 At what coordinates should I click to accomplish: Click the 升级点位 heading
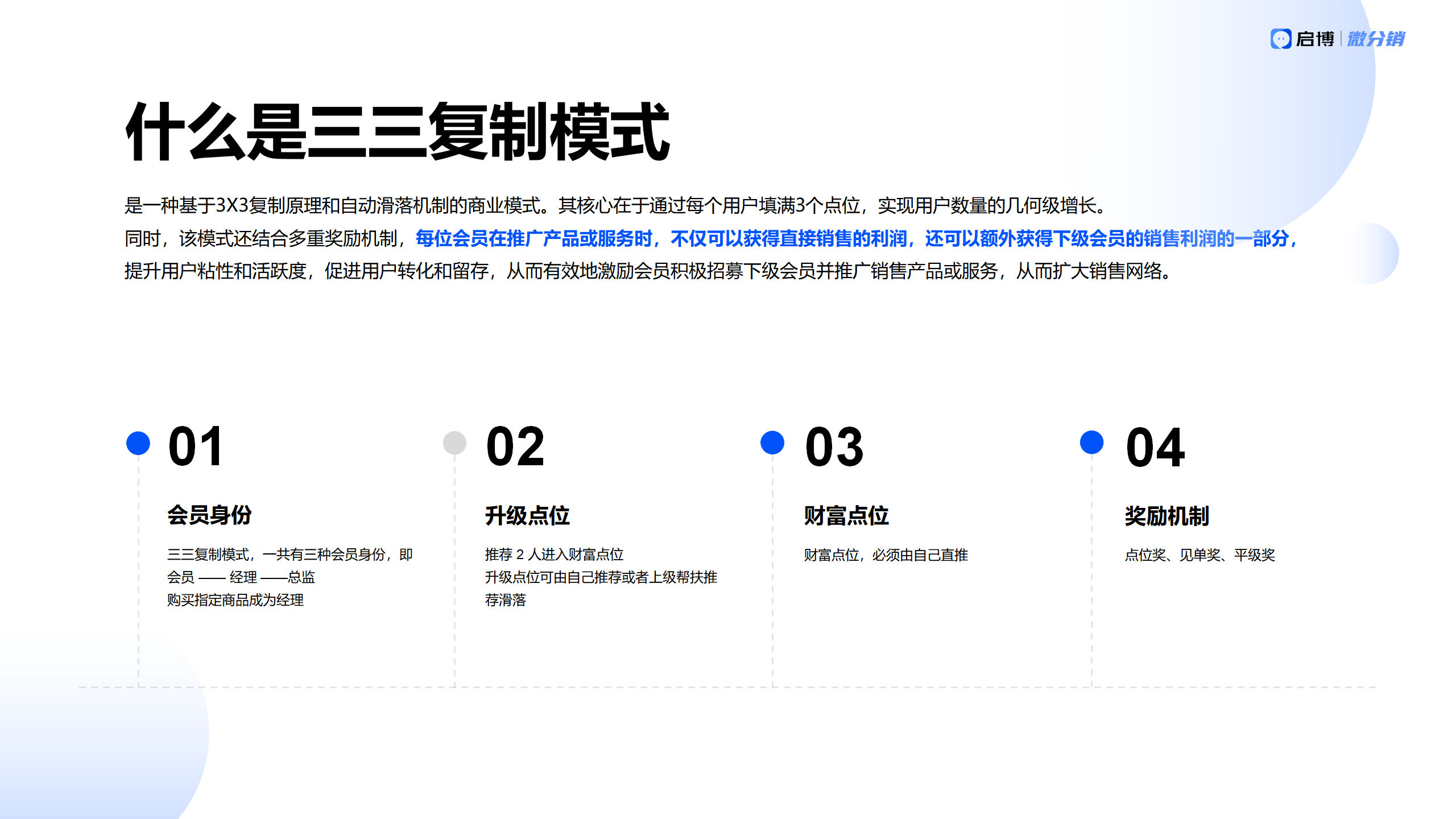[x=527, y=516]
